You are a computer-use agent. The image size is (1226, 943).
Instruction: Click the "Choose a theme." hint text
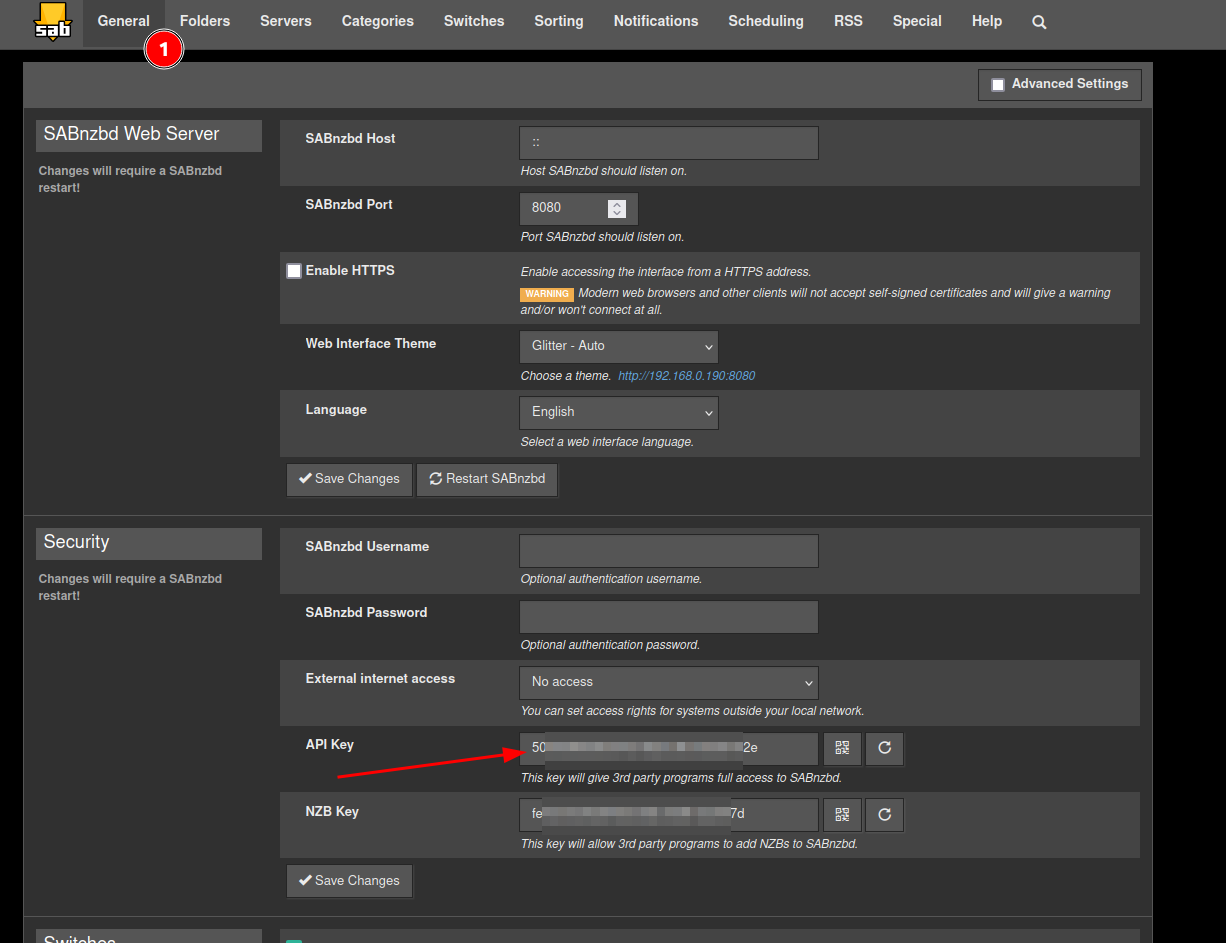coord(566,376)
